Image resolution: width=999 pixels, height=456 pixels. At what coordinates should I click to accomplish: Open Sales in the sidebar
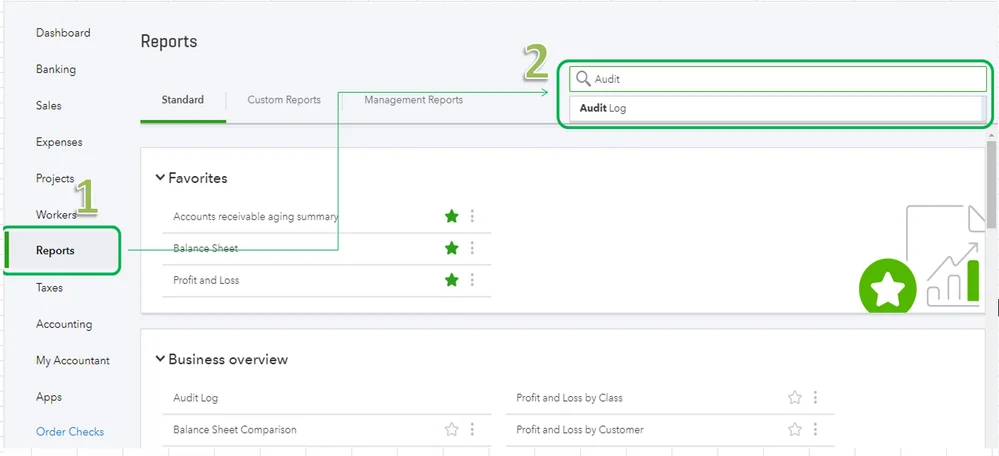pyautogui.click(x=48, y=106)
